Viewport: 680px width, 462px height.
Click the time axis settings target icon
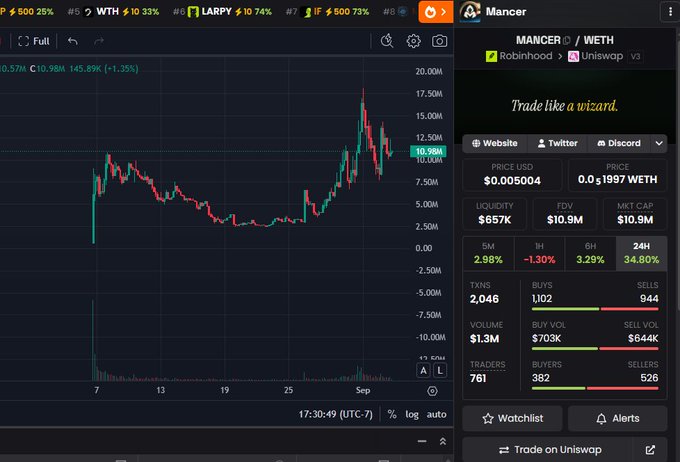(x=432, y=391)
